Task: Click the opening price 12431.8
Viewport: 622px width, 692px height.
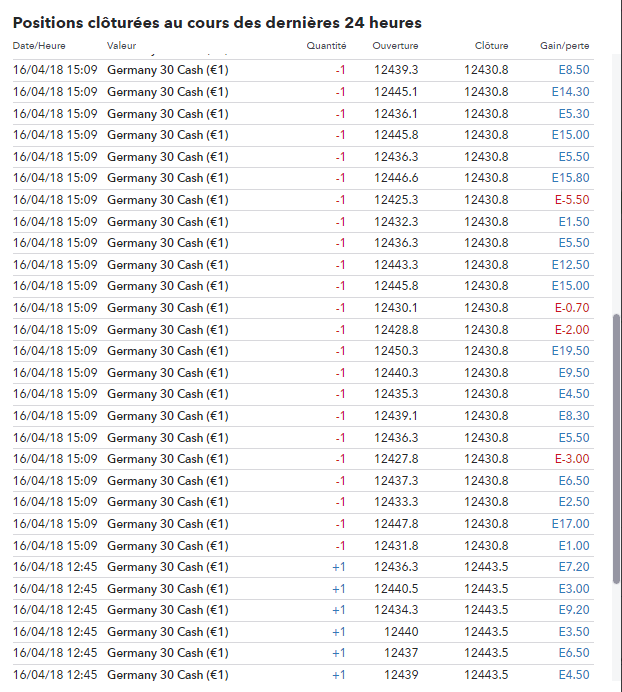Action: pyautogui.click(x=396, y=545)
